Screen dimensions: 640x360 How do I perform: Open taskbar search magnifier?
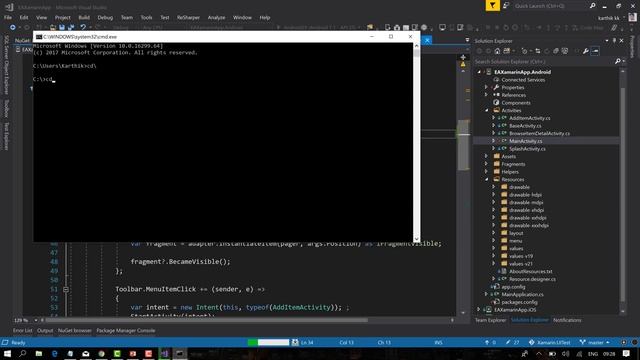click(23, 353)
